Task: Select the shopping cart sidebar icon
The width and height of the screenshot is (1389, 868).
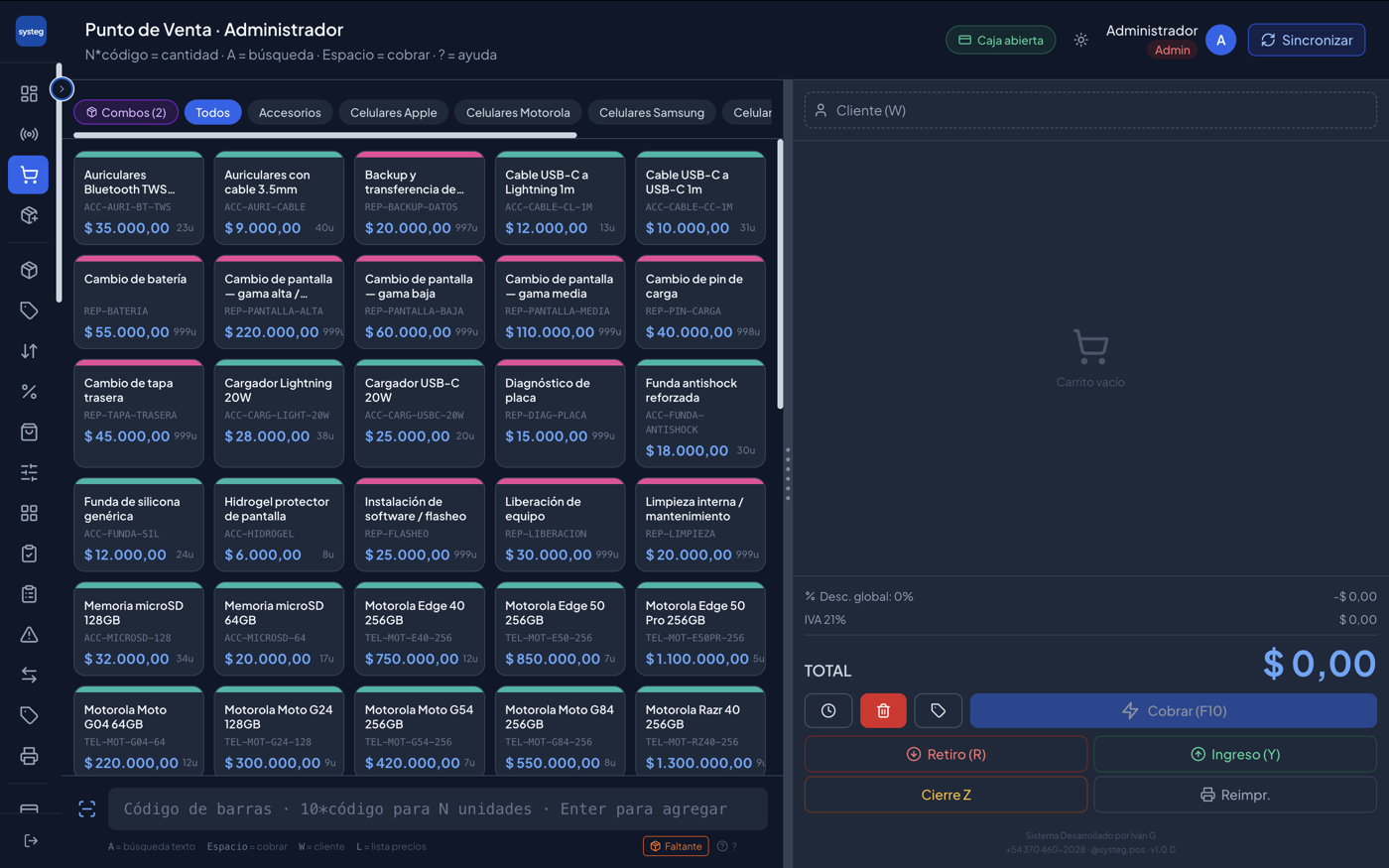Action: pyautogui.click(x=29, y=175)
